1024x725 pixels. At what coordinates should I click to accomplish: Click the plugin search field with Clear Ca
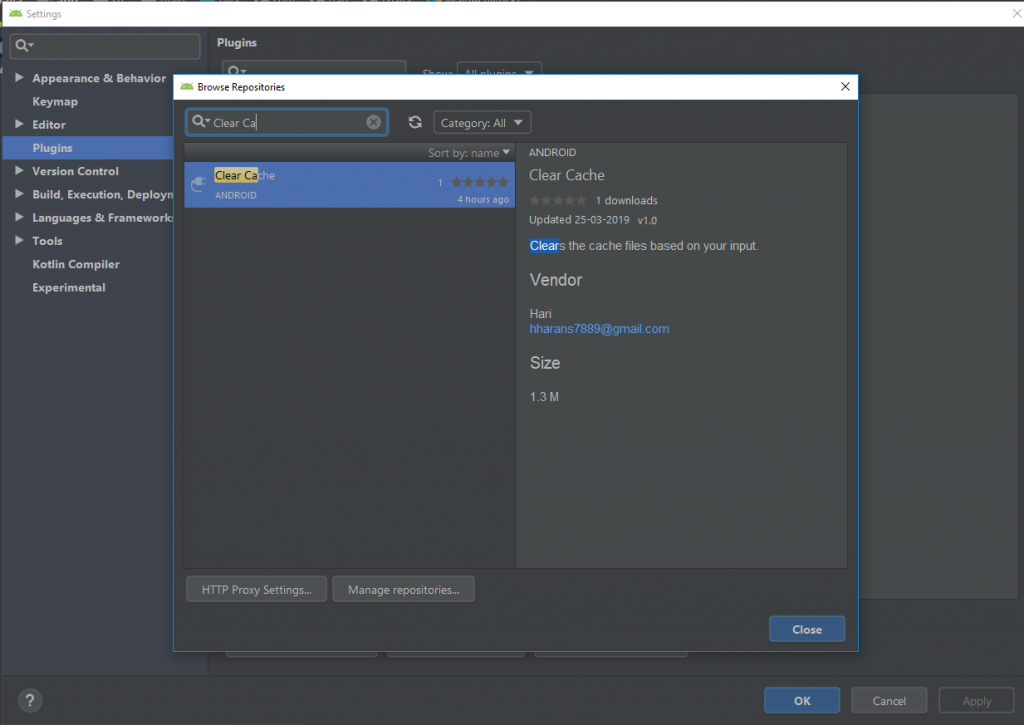[x=287, y=122]
